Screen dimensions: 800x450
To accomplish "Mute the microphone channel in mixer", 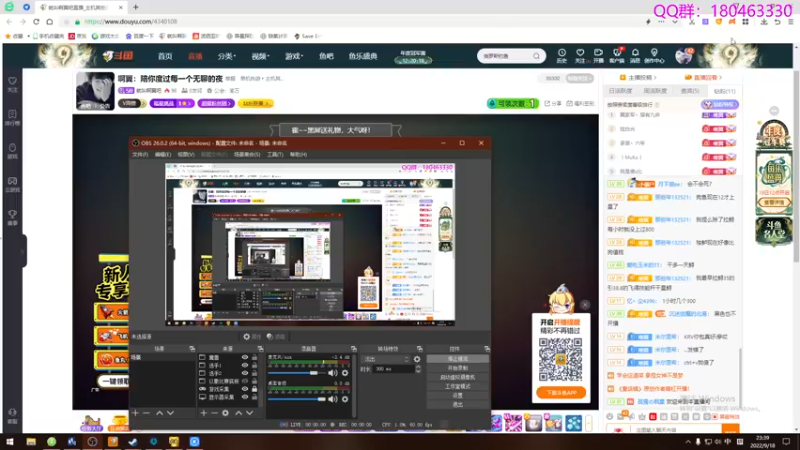I will pyautogui.click(x=333, y=373).
